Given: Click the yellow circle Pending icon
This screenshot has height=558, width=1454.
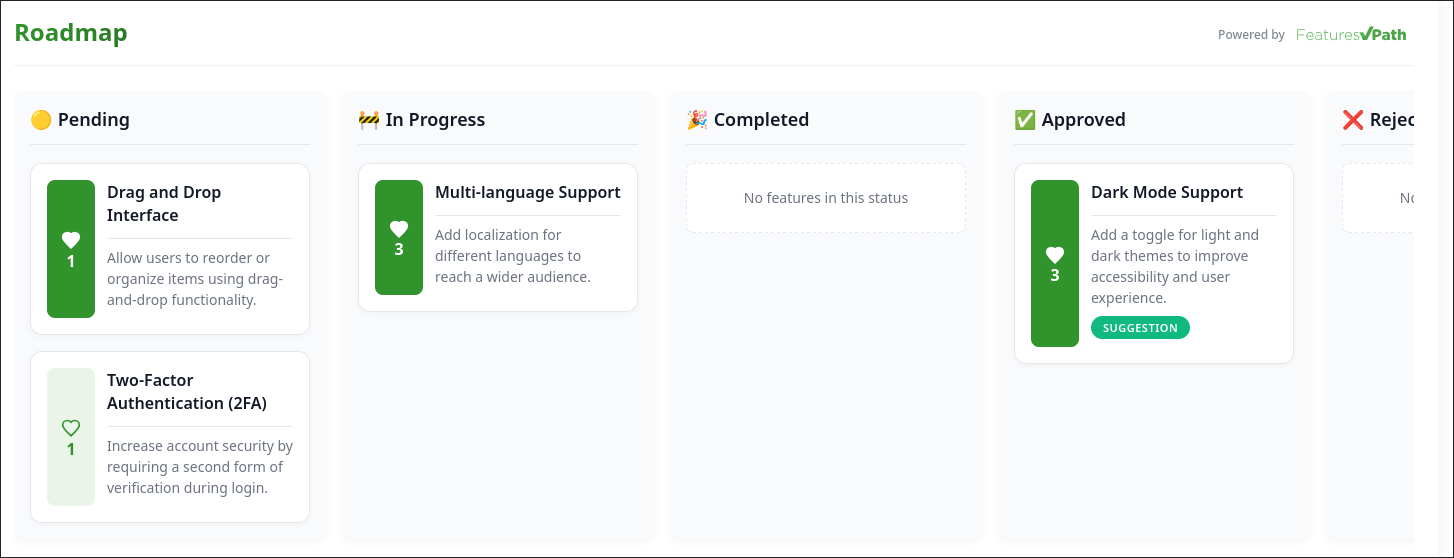Looking at the screenshot, I should (x=41, y=120).
